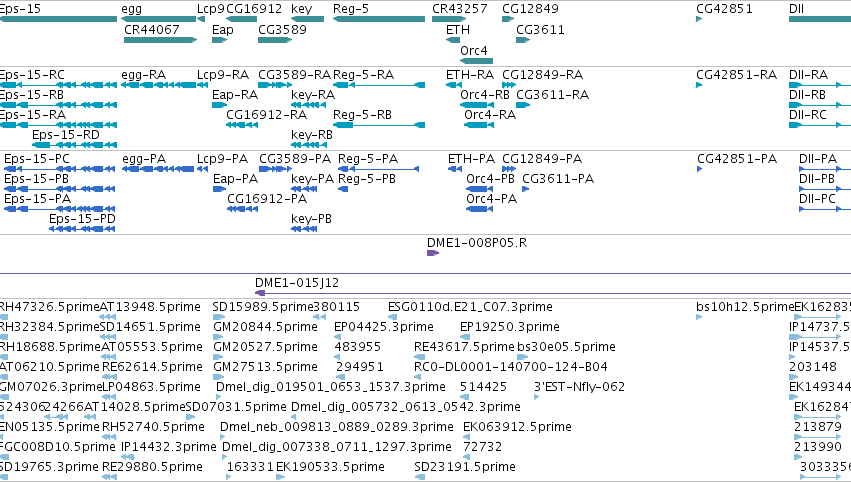Screen dimensions: 851x482
Task: Select the CG12849 gene glyph
Action: (x=508, y=19)
